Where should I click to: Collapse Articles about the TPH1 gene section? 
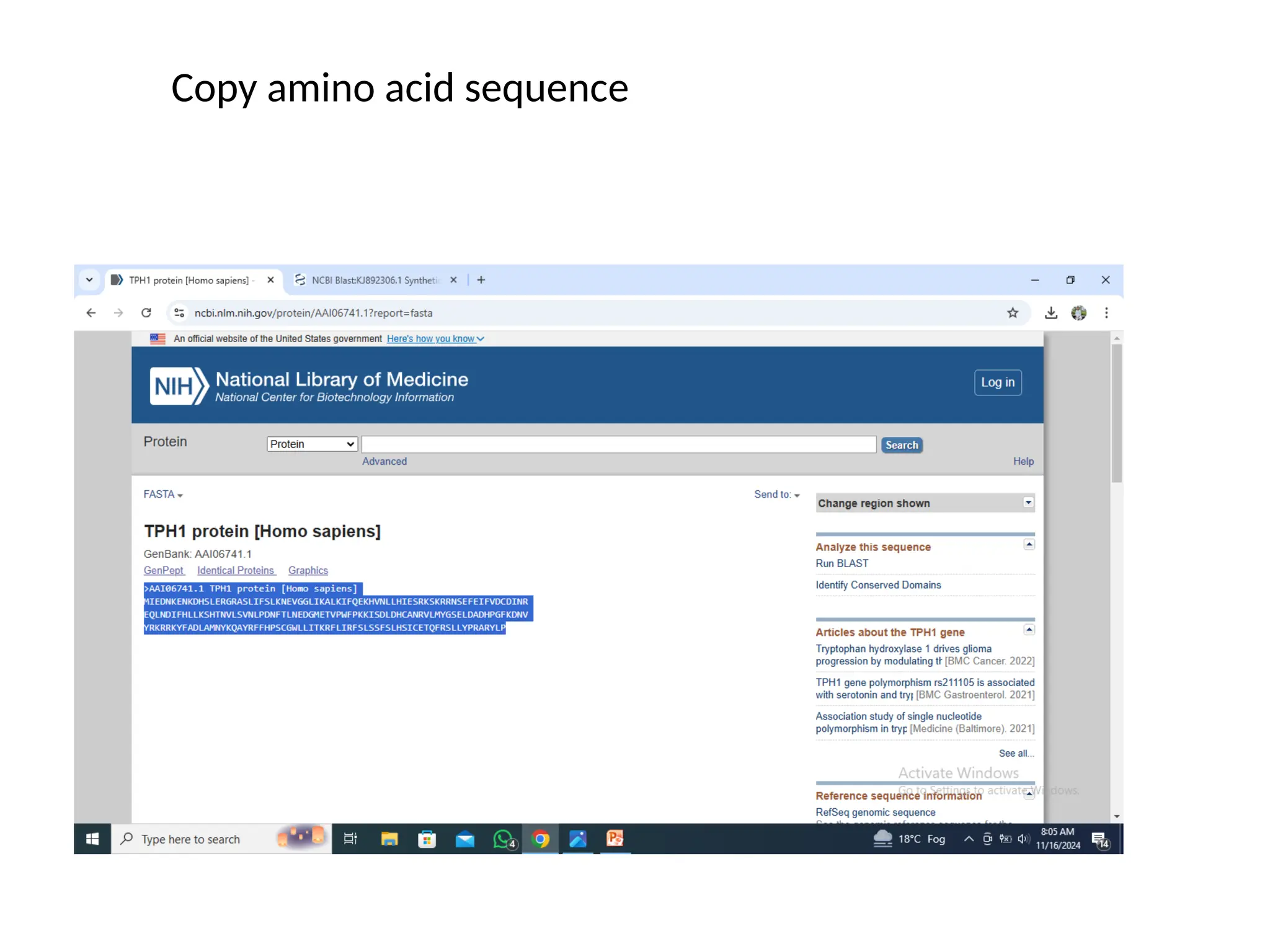point(1029,630)
